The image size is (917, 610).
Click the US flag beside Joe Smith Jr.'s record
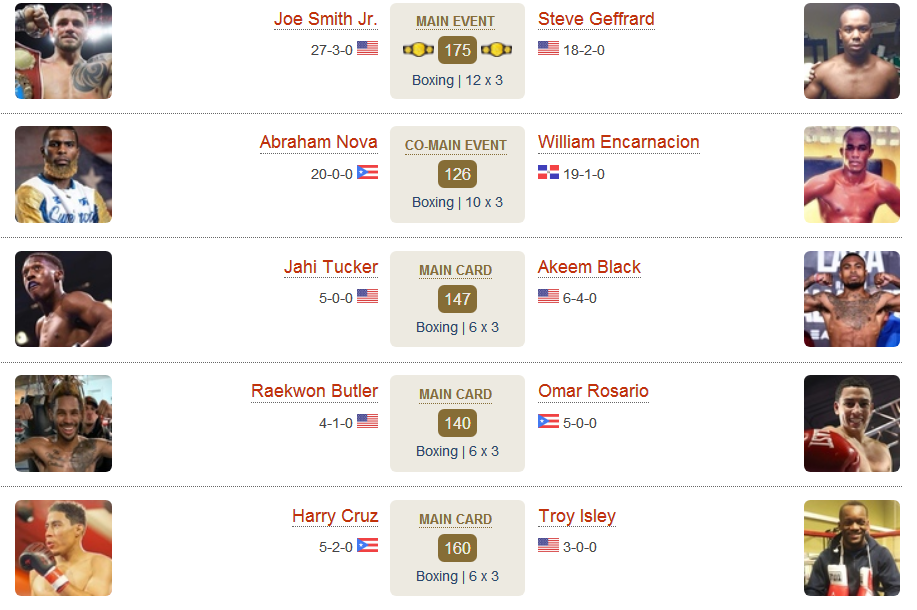367,48
